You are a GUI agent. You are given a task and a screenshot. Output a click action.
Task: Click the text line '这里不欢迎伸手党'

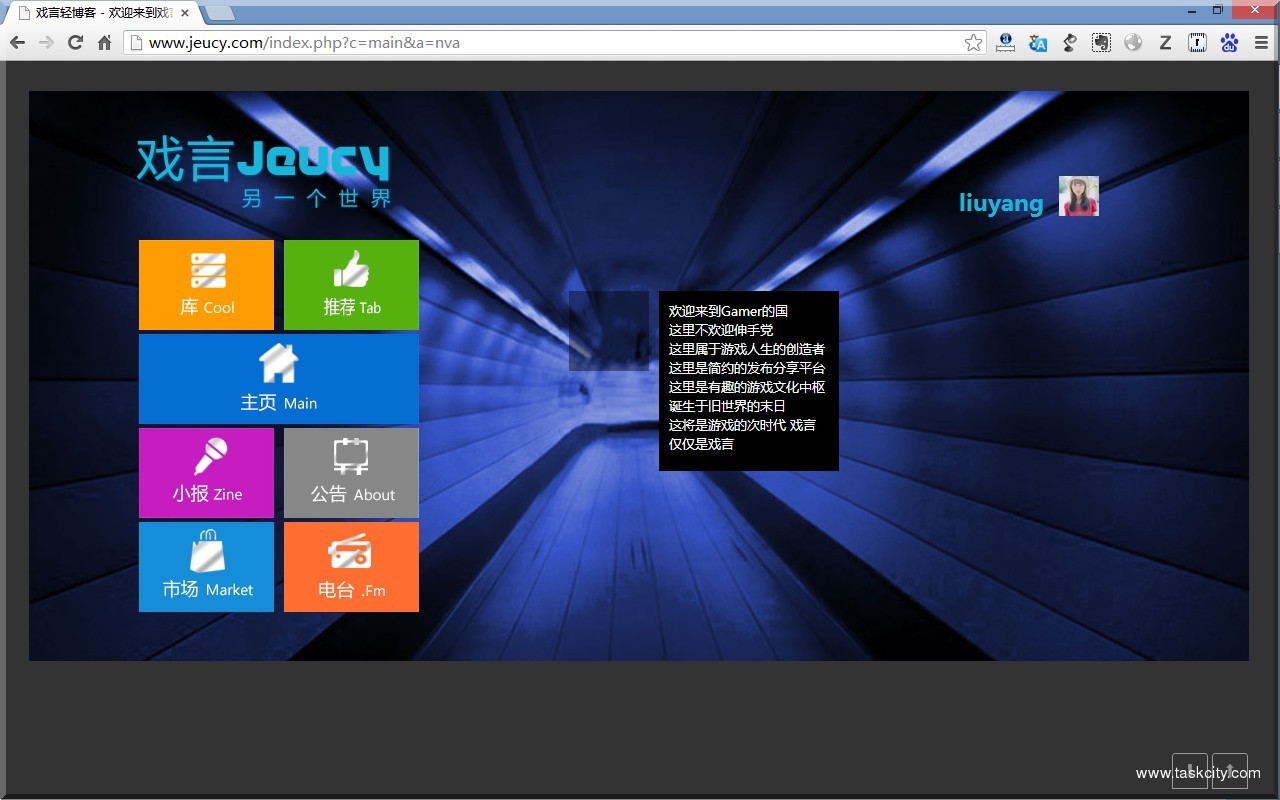click(721, 330)
